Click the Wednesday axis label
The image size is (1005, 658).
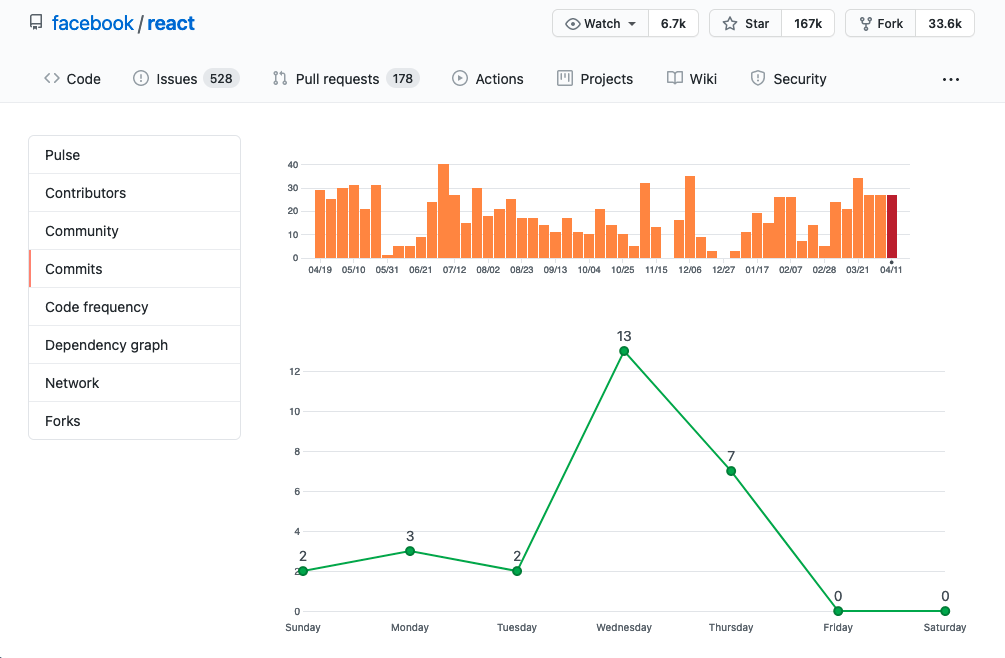coord(624,627)
